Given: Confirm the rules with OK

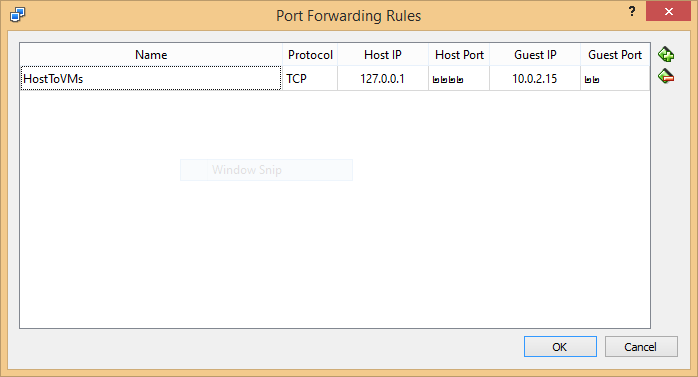Looking at the screenshot, I should [560, 346].
